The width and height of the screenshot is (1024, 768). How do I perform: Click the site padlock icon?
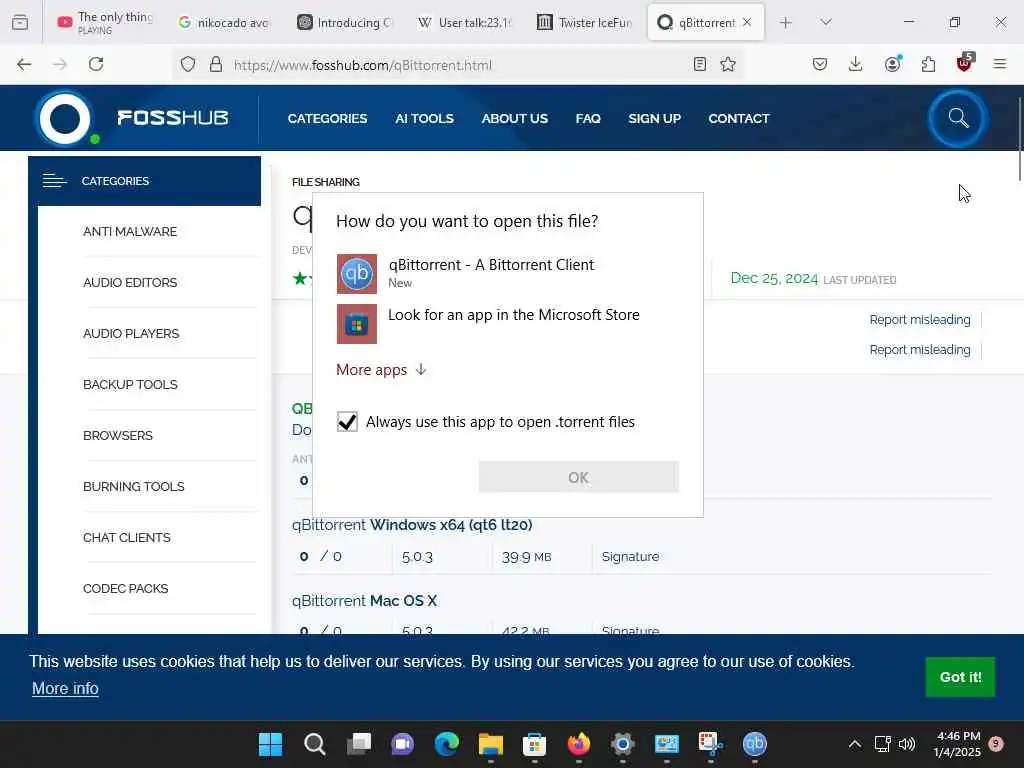coord(216,65)
